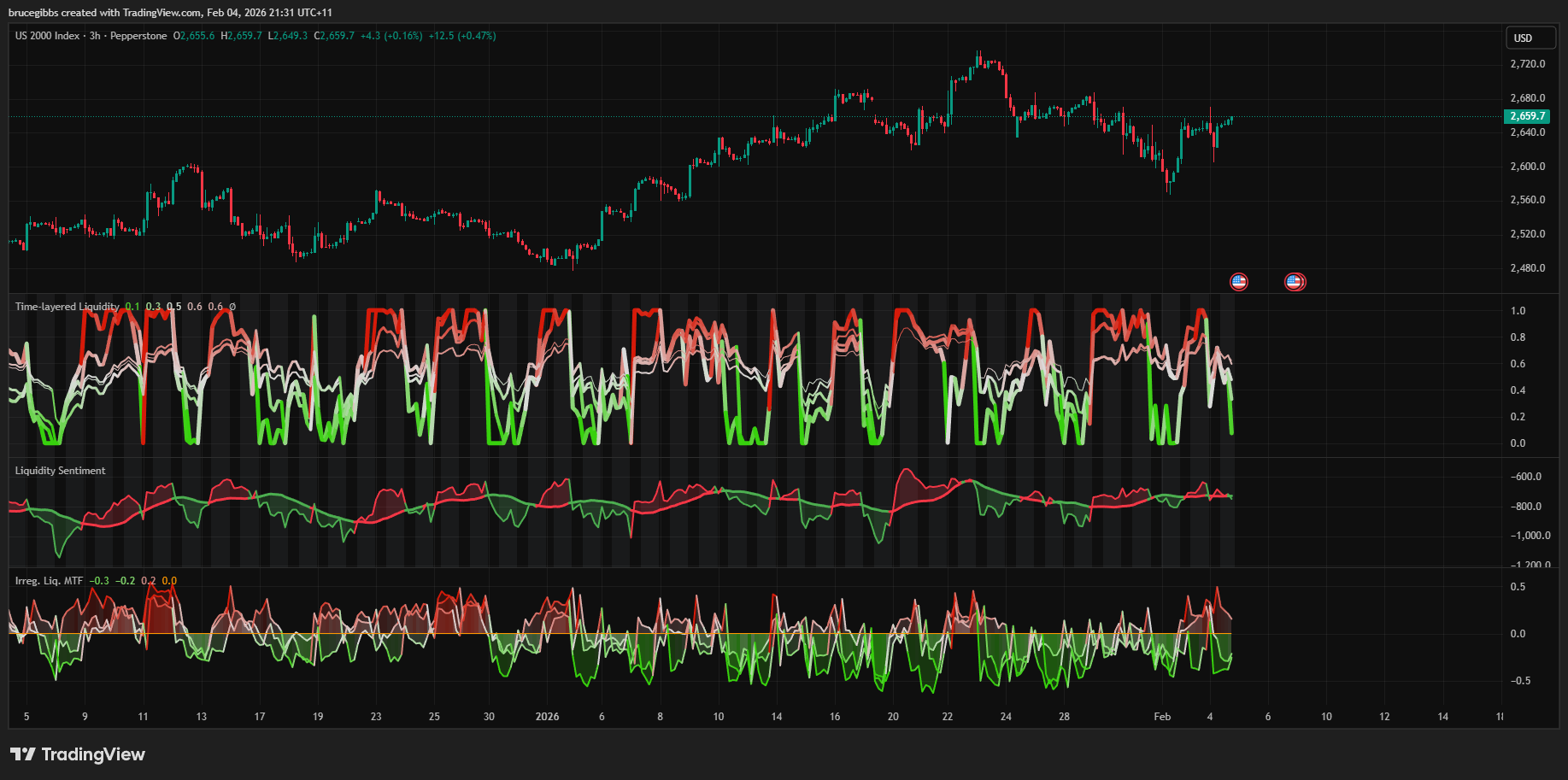Viewport: 1568px width, 780px height.
Task: Click the close price value C2,659.7 in header
Action: click(x=334, y=36)
